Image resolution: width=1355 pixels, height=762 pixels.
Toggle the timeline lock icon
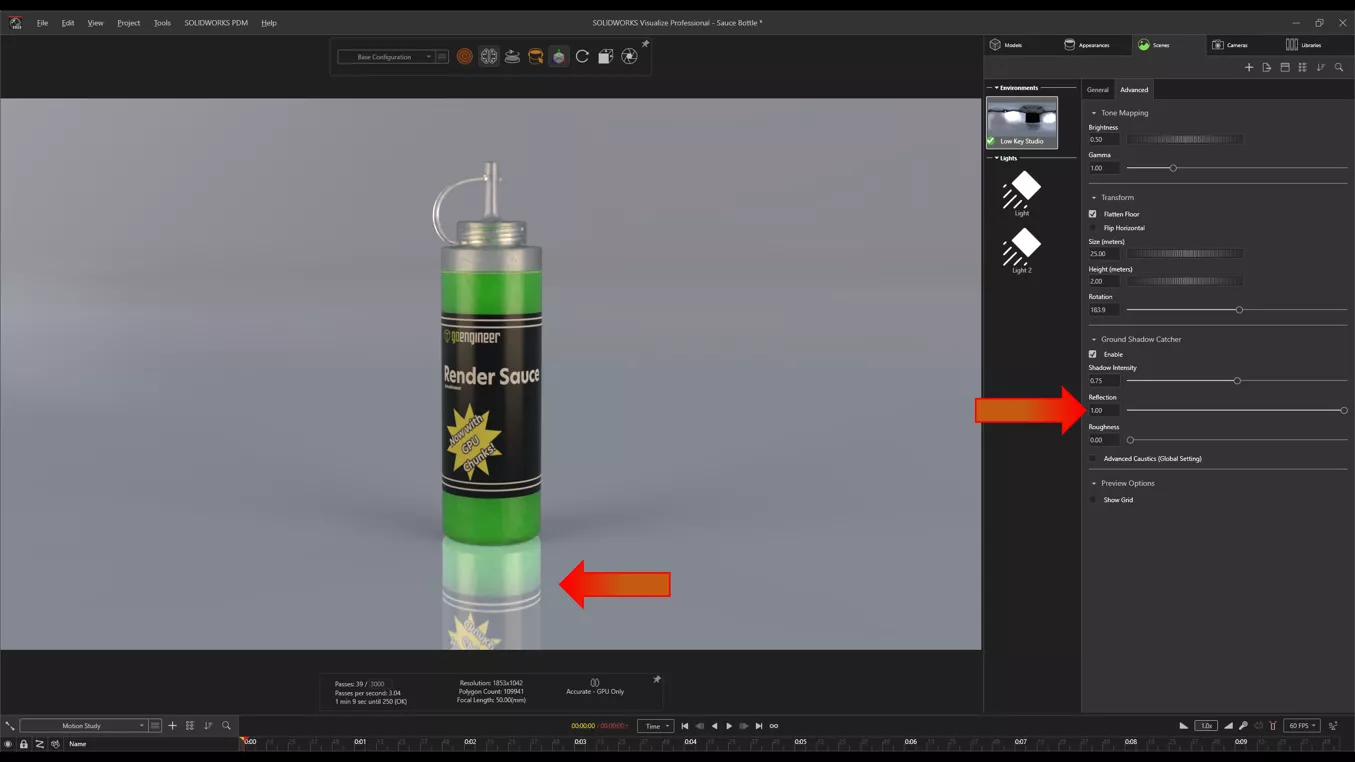click(24, 744)
